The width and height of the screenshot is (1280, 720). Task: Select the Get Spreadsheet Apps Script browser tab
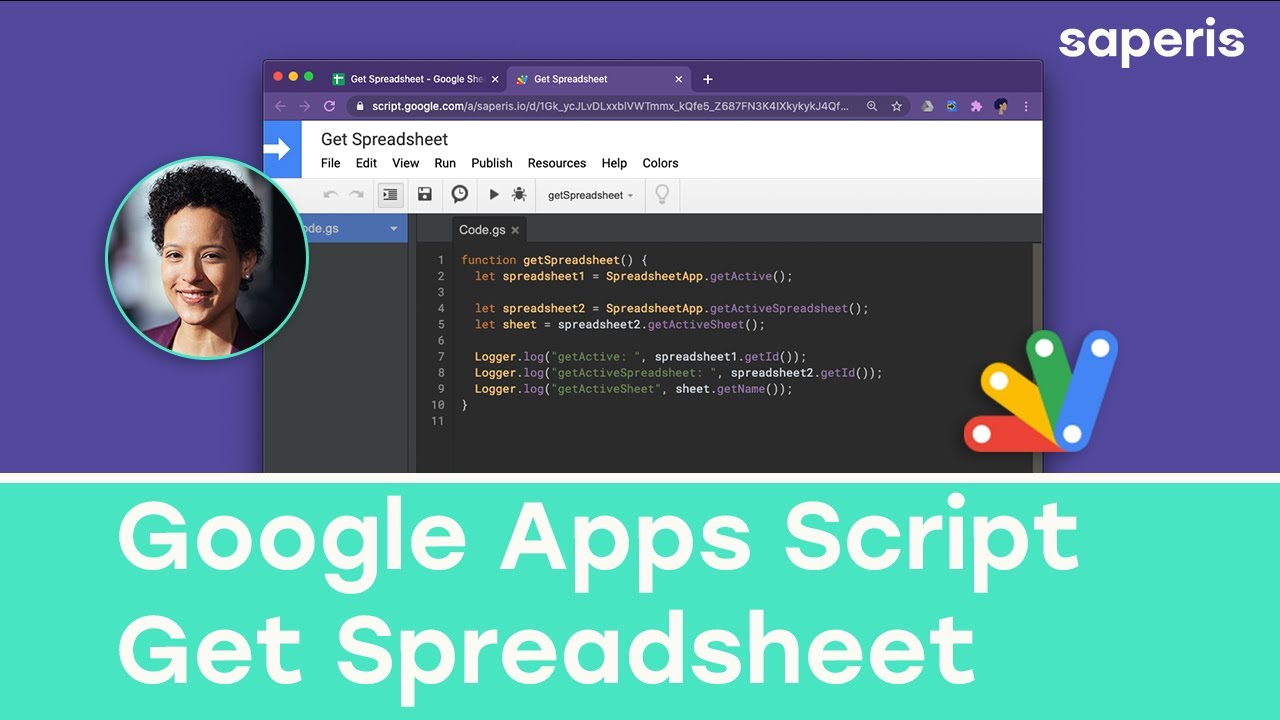click(x=597, y=79)
